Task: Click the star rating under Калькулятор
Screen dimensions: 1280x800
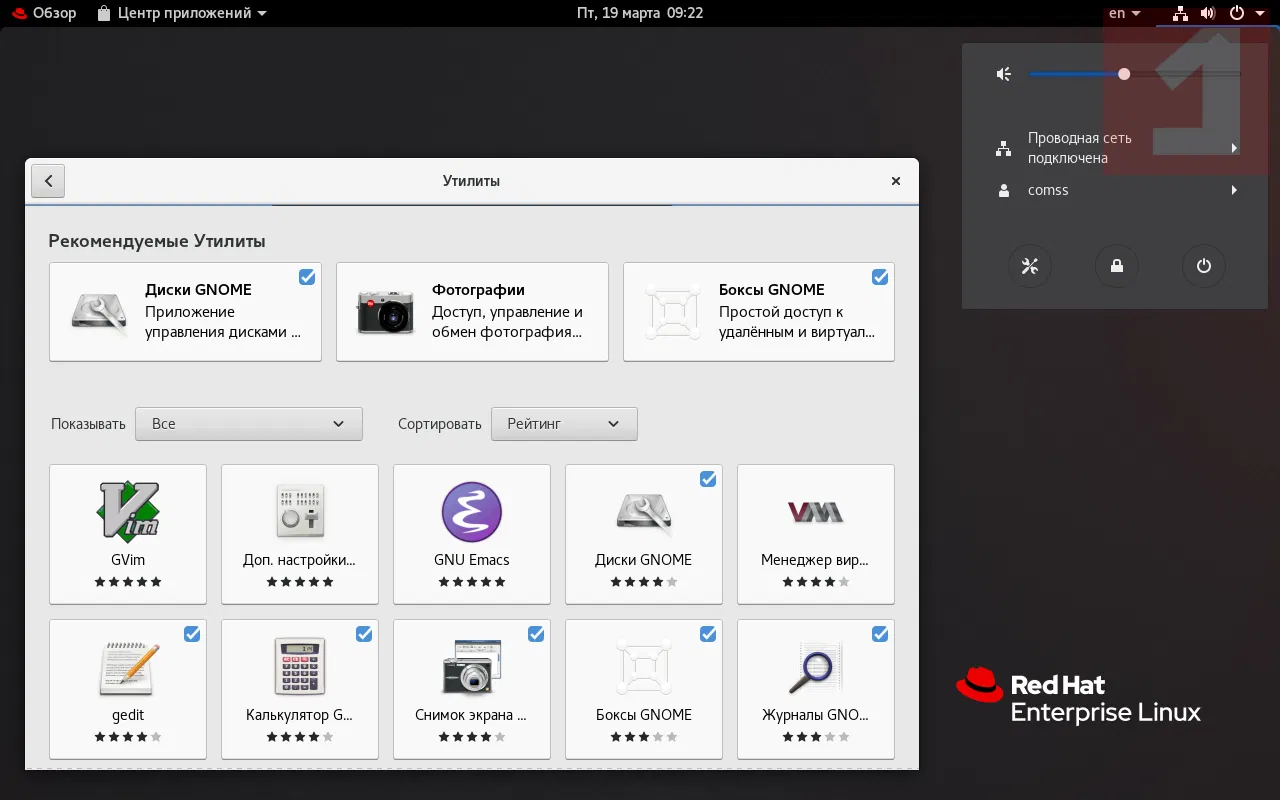Action: 300,737
